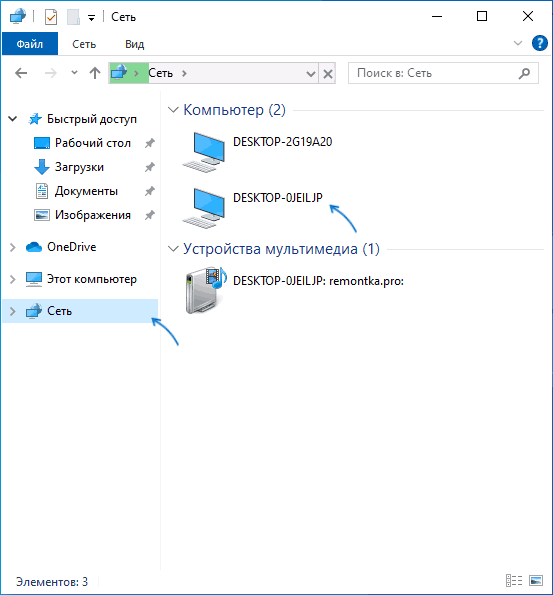The height and width of the screenshot is (595, 553).
Task: Switch to the Сеть ribbon tab
Action: coord(84,44)
